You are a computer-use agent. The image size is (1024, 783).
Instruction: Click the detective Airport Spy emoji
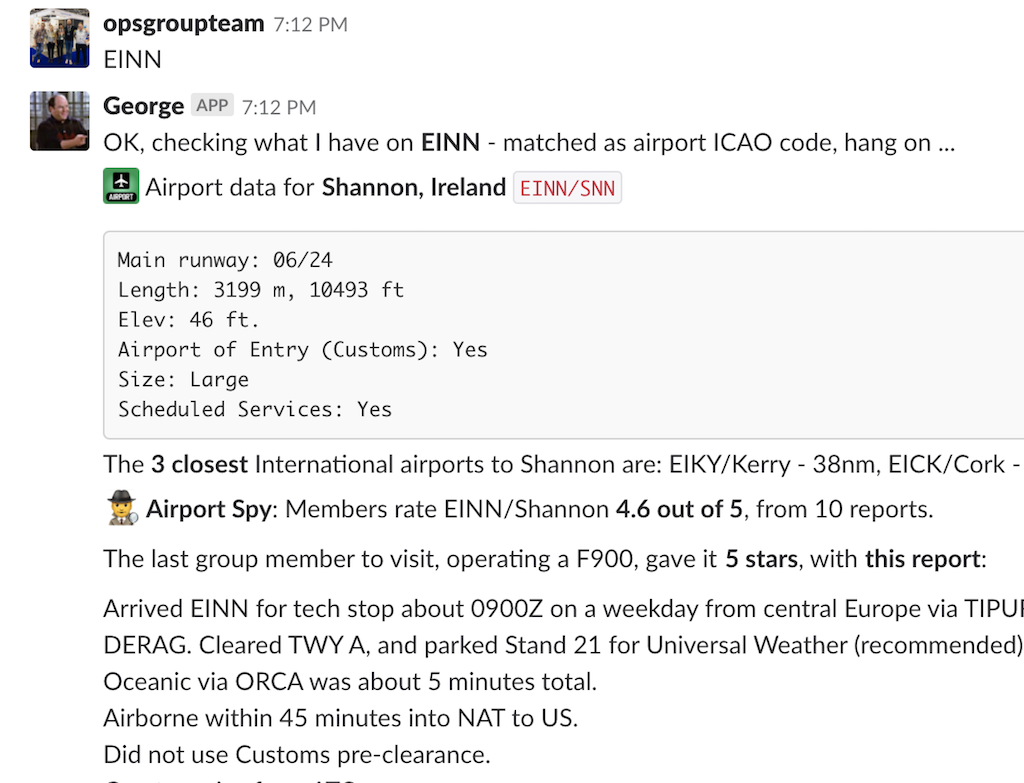pos(121,510)
